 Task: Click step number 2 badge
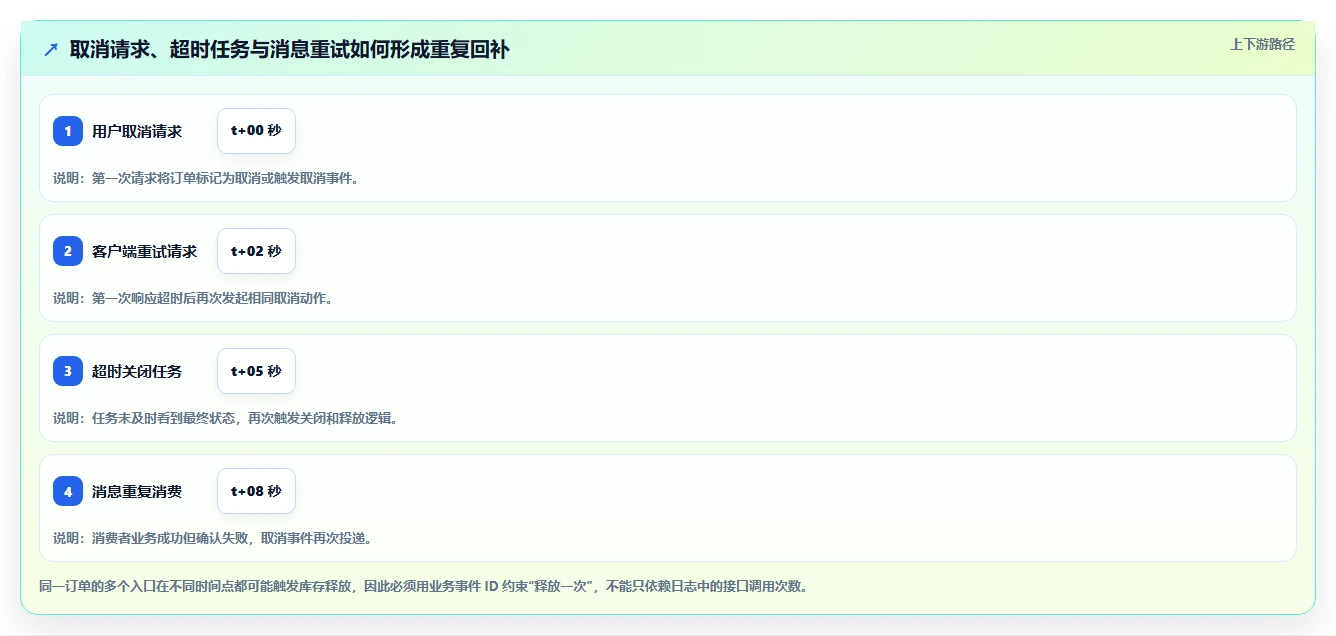(68, 251)
